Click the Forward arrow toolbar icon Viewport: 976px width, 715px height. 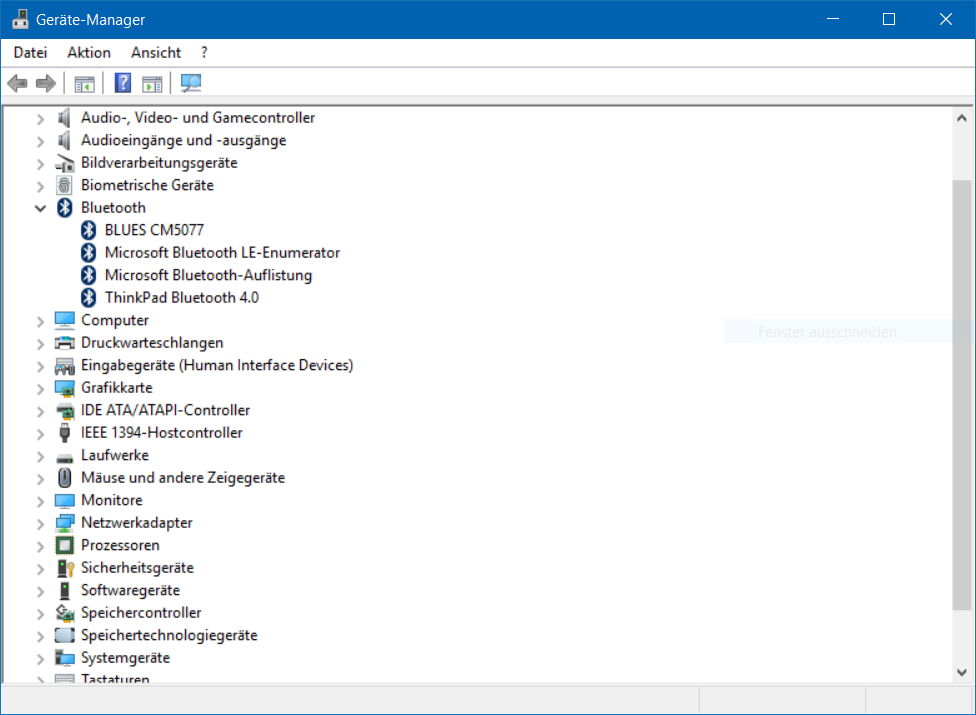point(45,83)
